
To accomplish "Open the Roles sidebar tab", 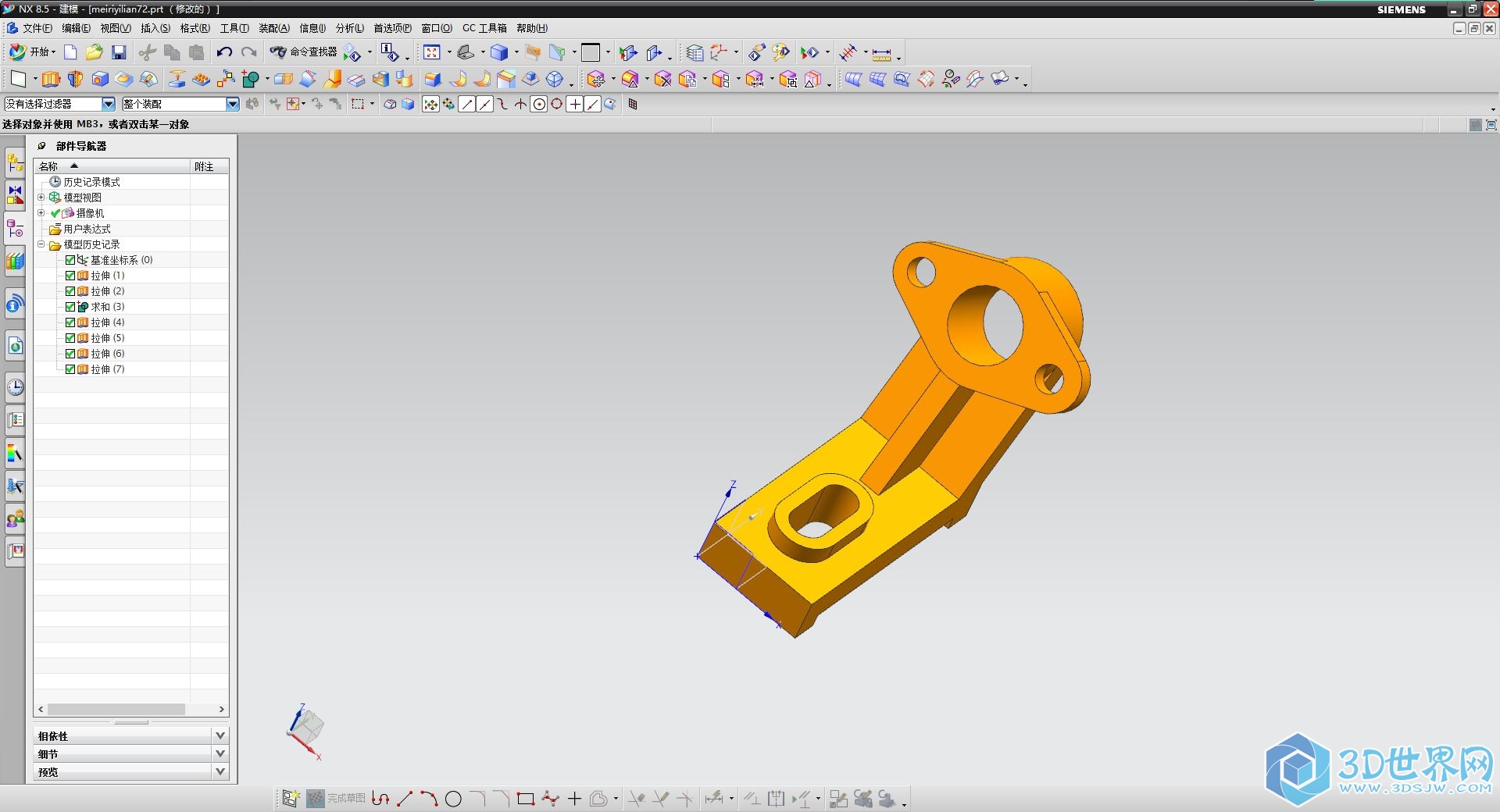I will (x=15, y=518).
